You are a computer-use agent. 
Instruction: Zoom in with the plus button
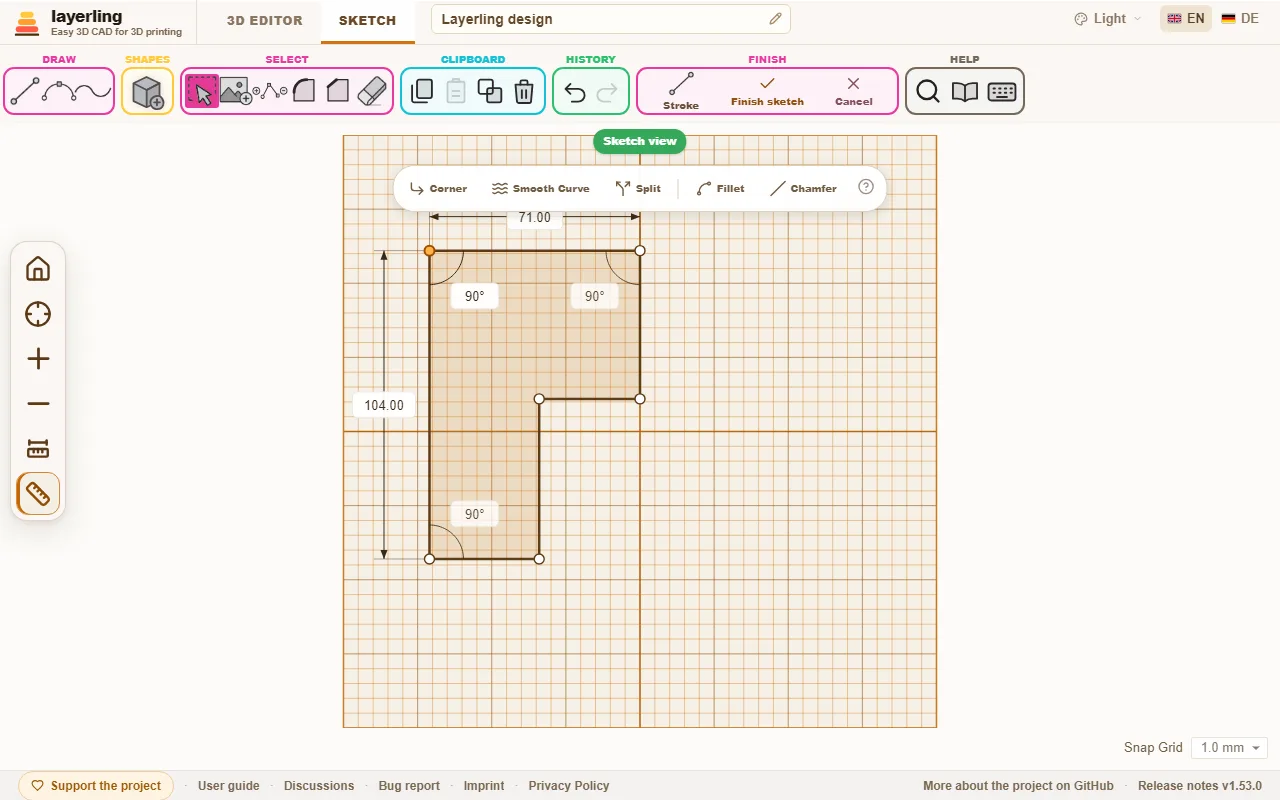(38, 359)
